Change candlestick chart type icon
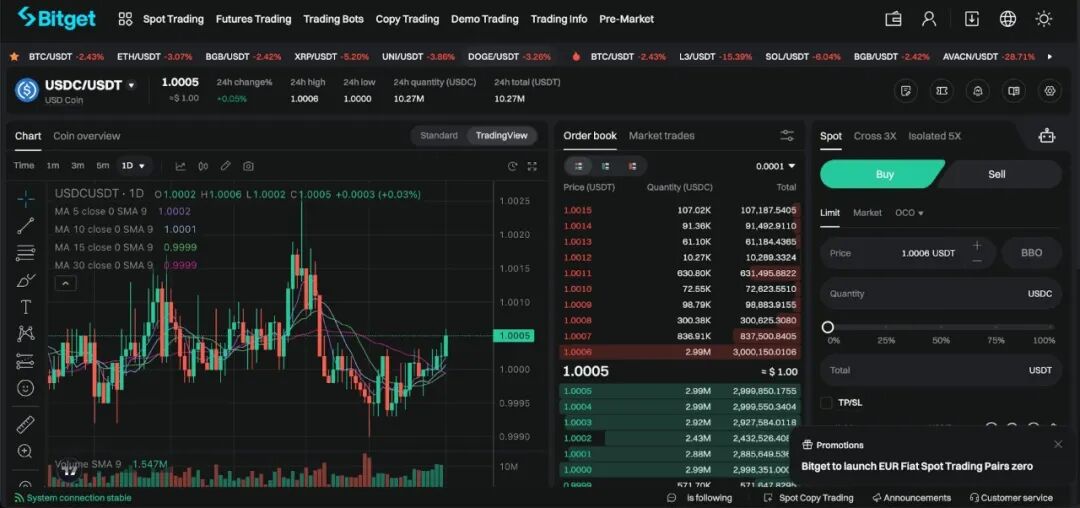Viewport: 1080px width, 508px height. coord(203,166)
